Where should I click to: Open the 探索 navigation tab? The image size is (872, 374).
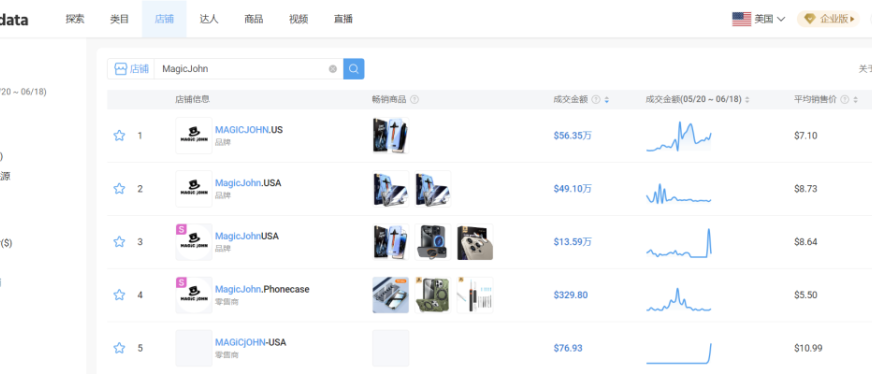click(x=75, y=19)
